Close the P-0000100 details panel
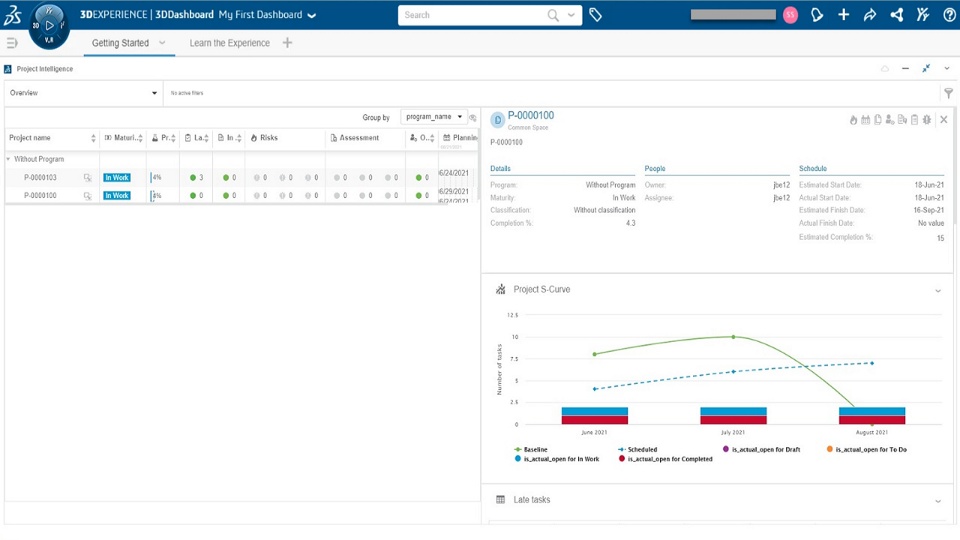The width and height of the screenshot is (960, 540). pos(943,120)
